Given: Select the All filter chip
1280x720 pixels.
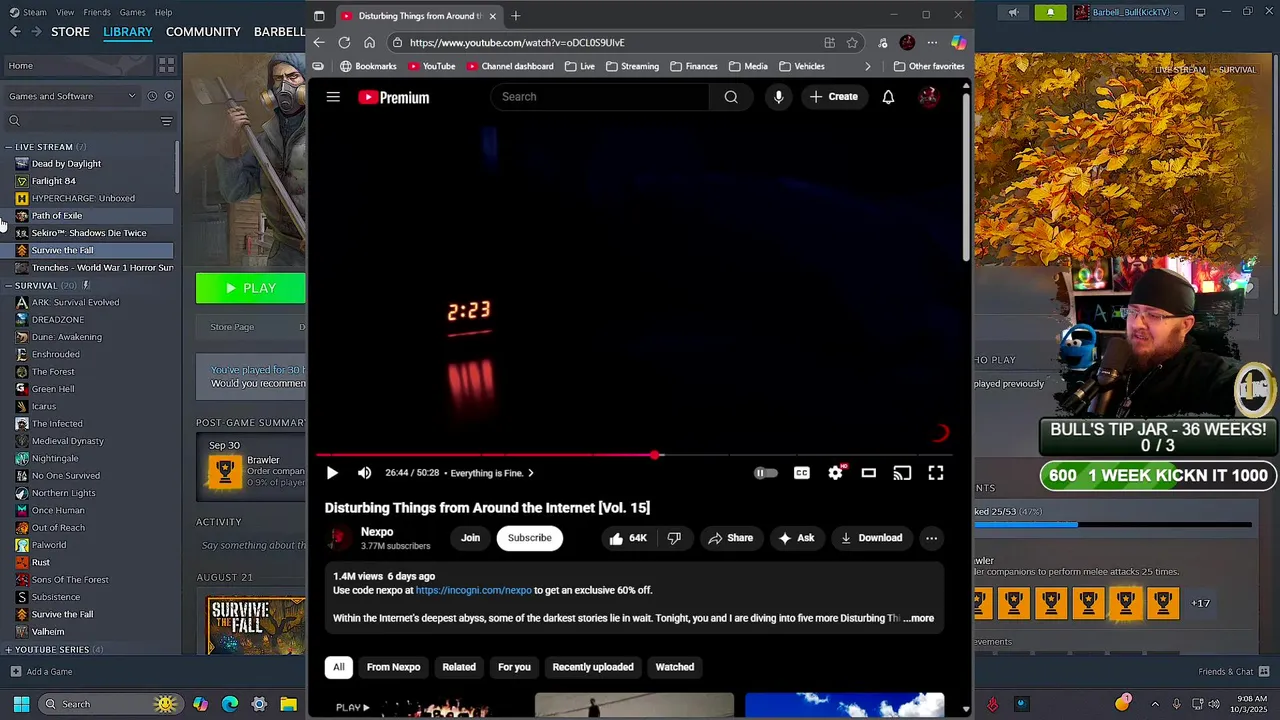Looking at the screenshot, I should coord(338,667).
